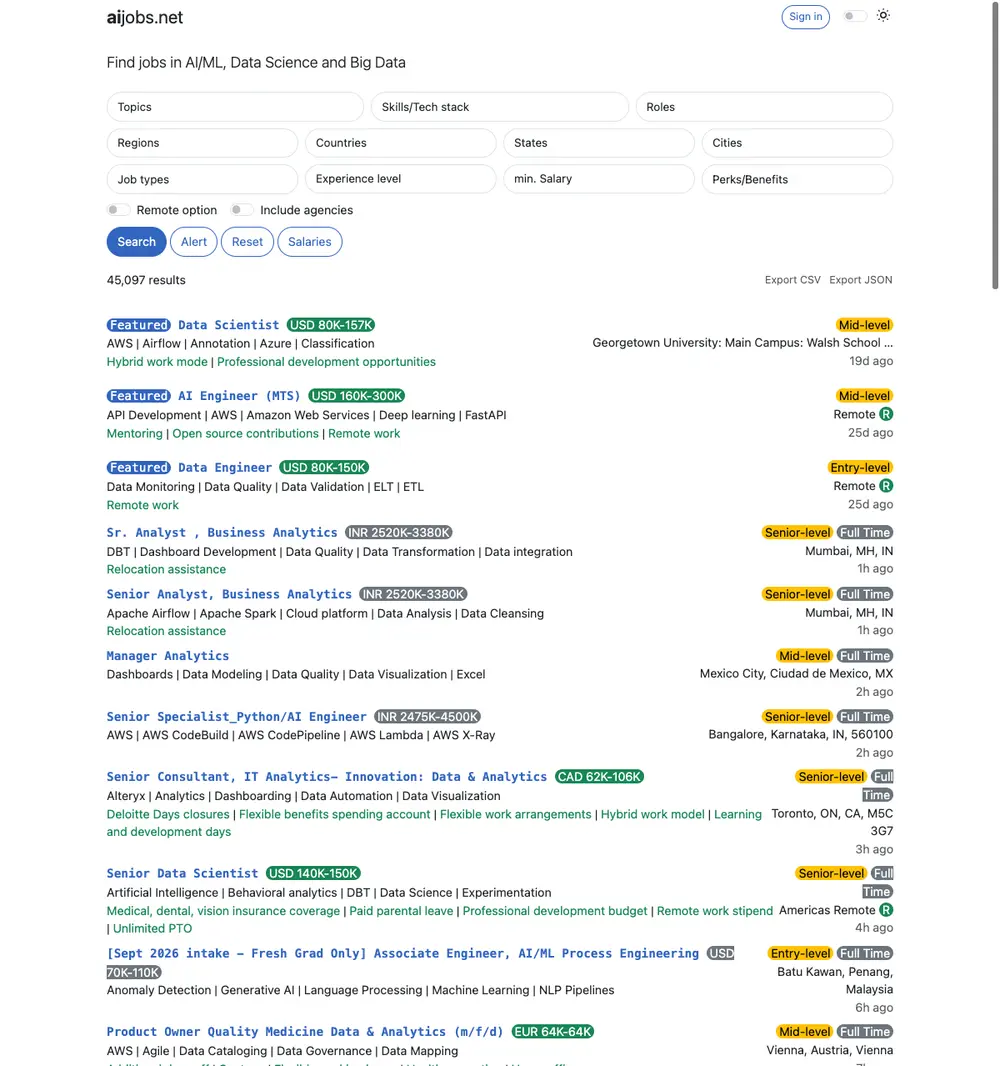
Task: Click the INR 2475K-4500K salary badge
Action: [x=428, y=717]
